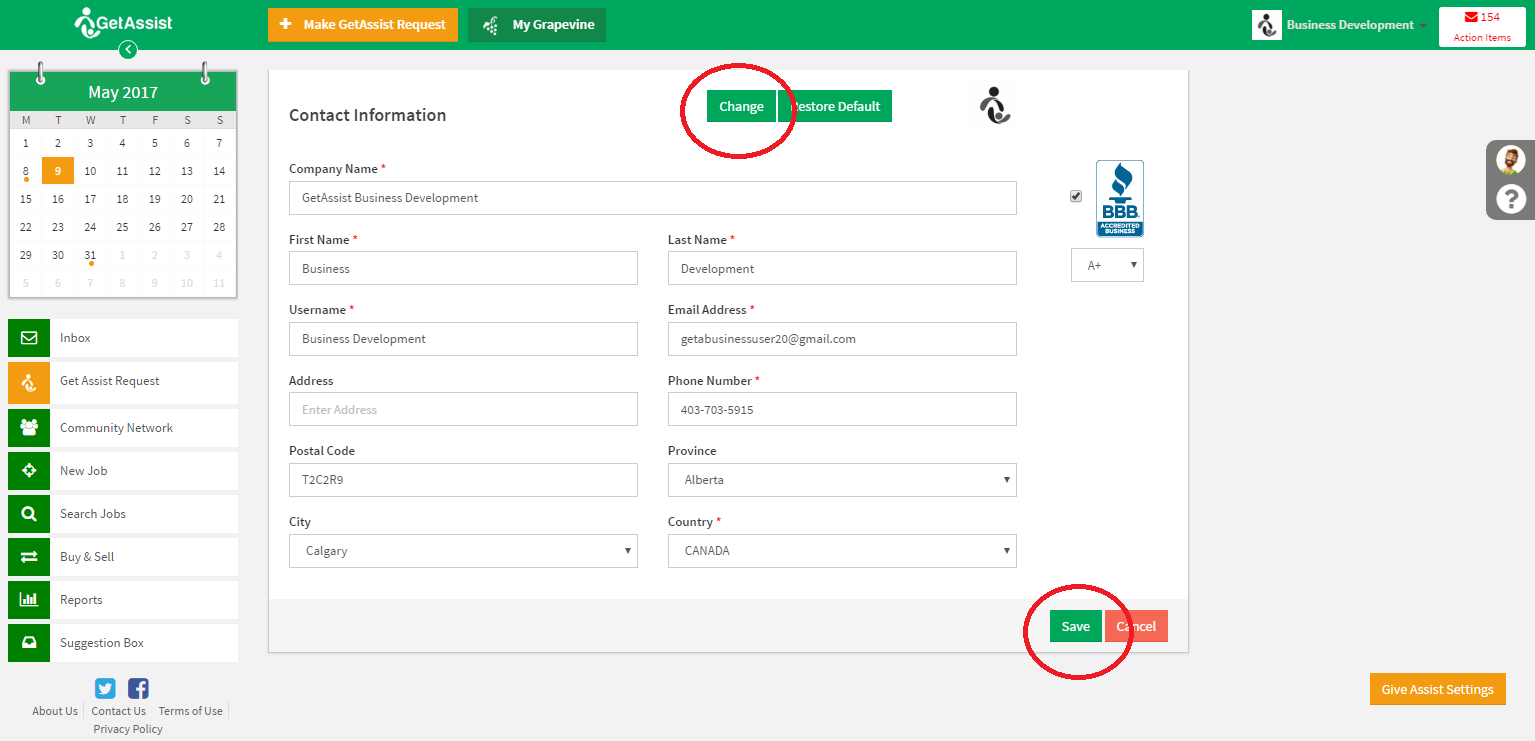
Task: Select May 9 highlighted in the calendar
Action: 58,171
